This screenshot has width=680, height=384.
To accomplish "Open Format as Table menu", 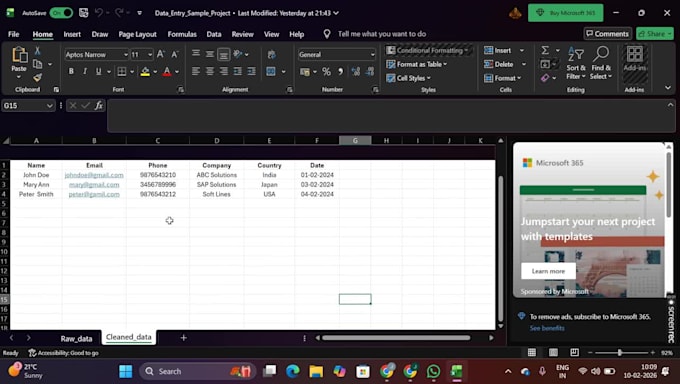I will click(417, 64).
